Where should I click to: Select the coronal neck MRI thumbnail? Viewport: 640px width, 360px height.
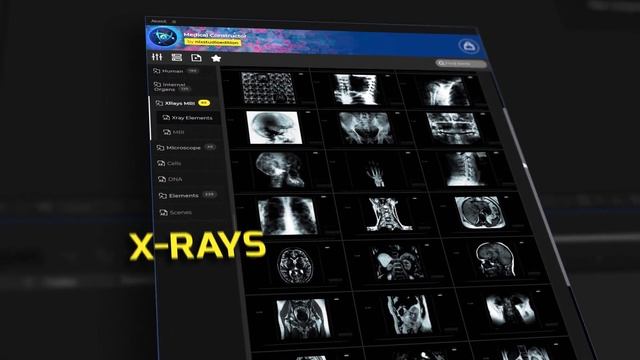[x=388, y=214]
